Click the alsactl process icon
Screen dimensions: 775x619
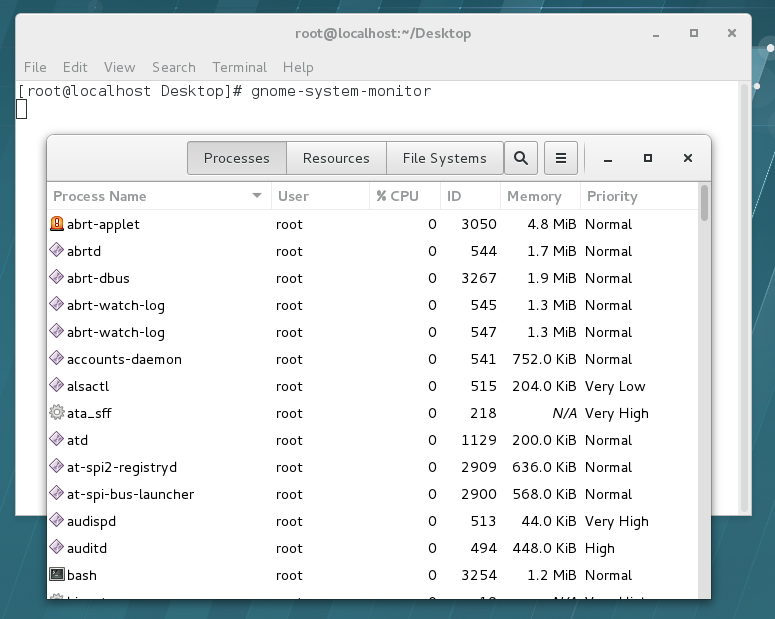coord(57,385)
